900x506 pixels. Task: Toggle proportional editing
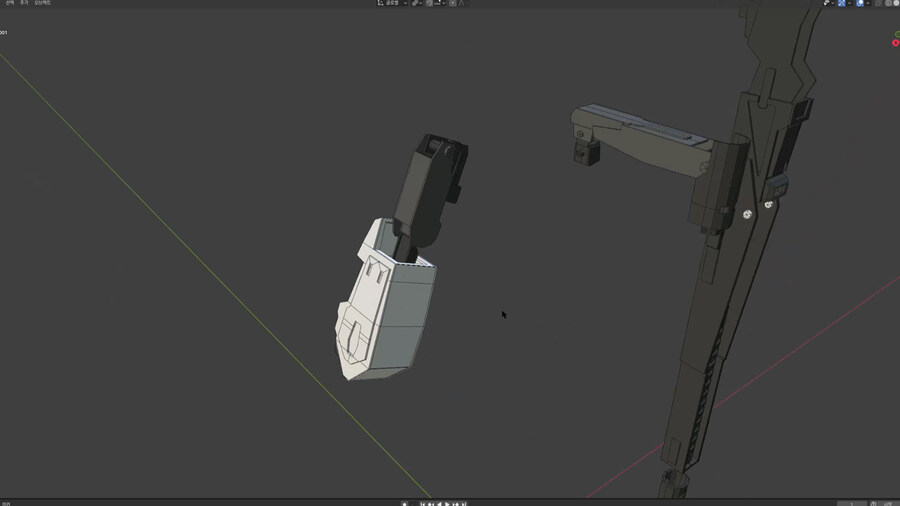(x=453, y=3)
